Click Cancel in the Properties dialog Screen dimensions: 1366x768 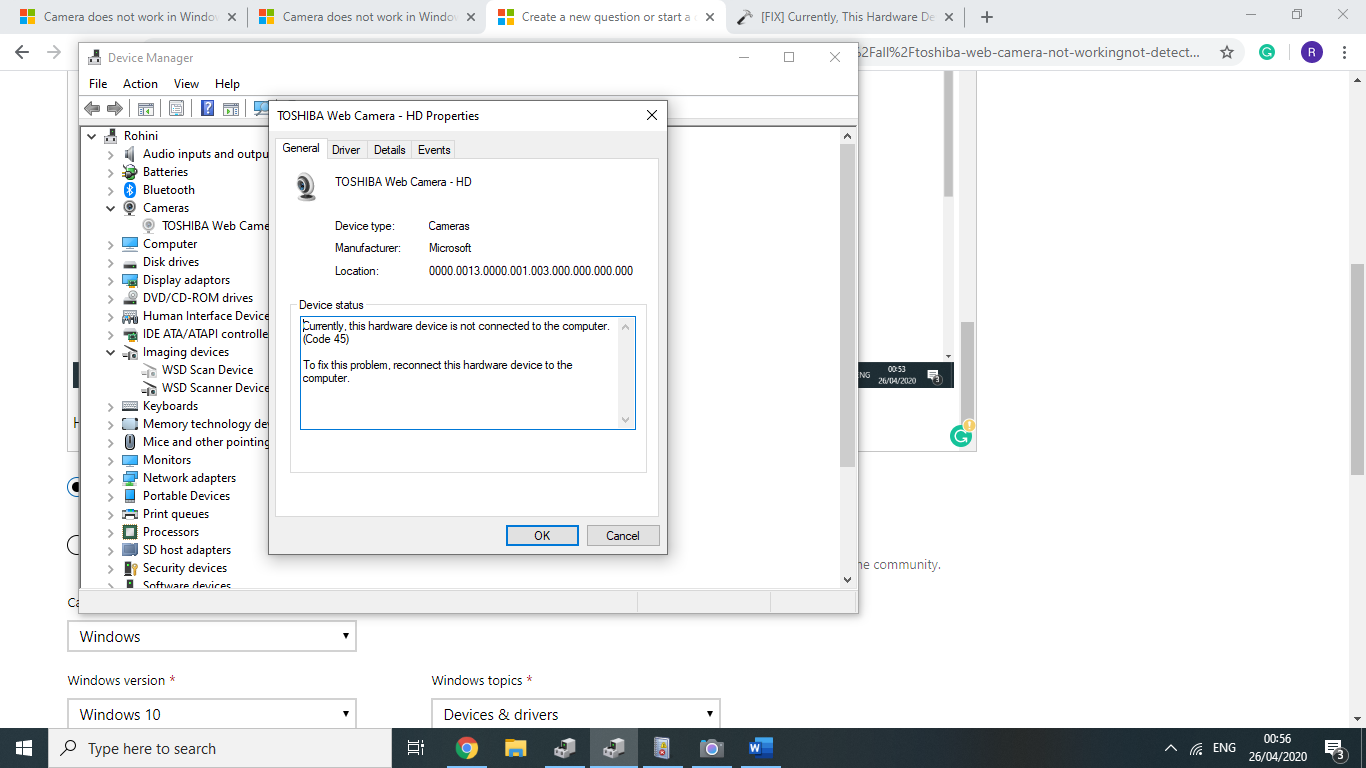point(623,536)
